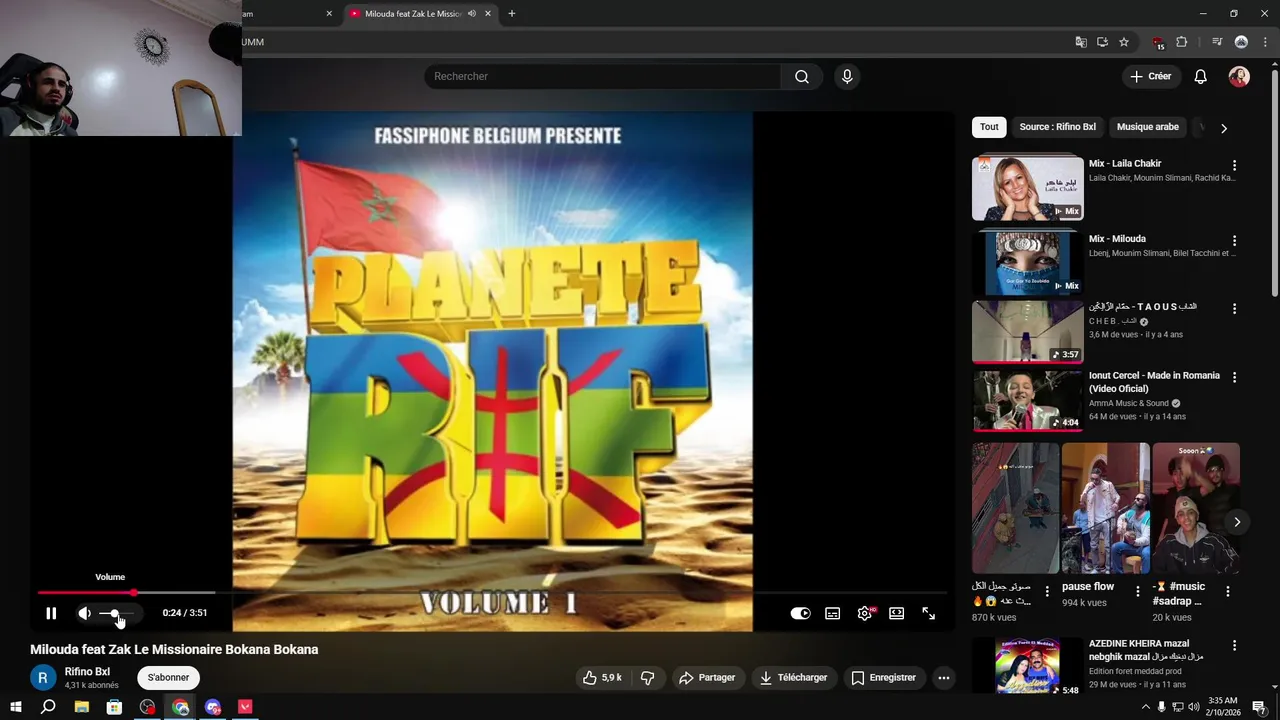The image size is (1280, 720).
Task: Open the YouTube account avatar menu
Action: 1239,76
